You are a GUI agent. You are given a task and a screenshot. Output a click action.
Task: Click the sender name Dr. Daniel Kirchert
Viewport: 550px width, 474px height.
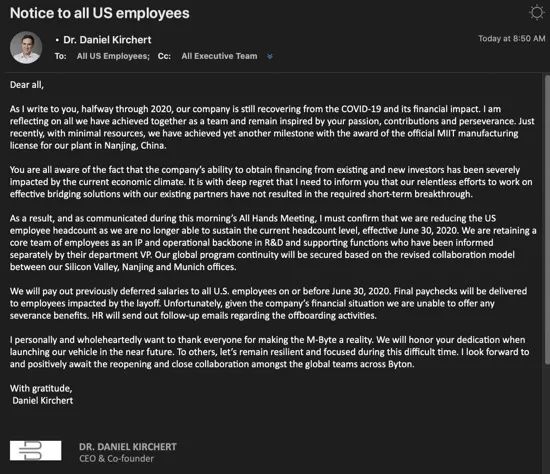click(107, 40)
